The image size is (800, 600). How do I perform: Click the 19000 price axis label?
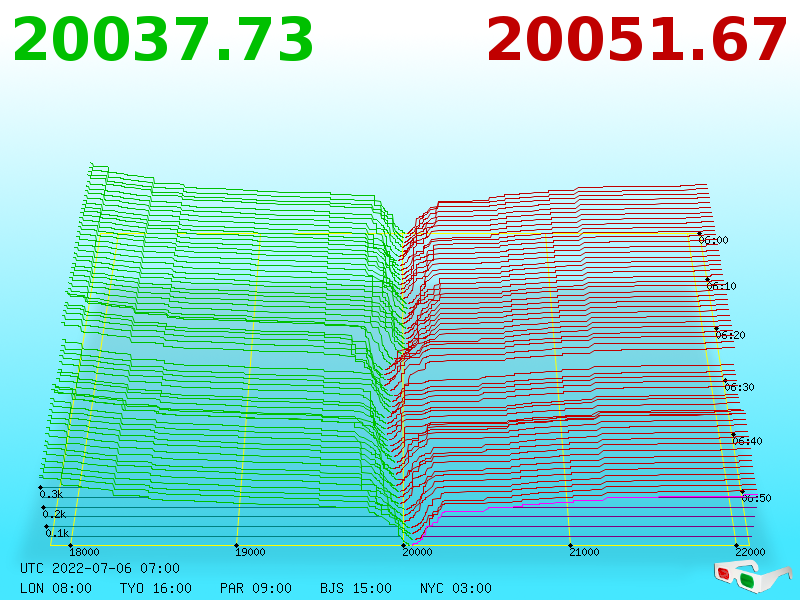pyautogui.click(x=250, y=552)
